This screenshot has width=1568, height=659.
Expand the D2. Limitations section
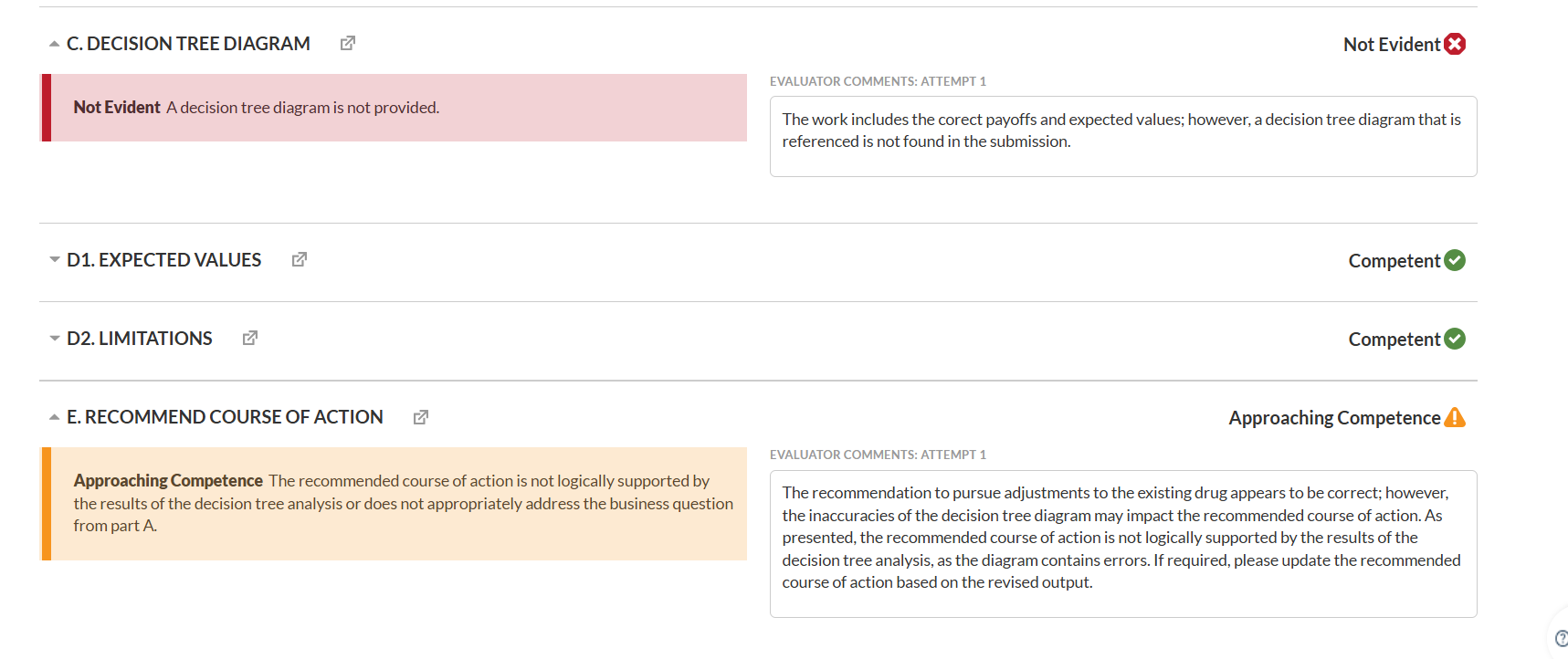click(x=55, y=339)
